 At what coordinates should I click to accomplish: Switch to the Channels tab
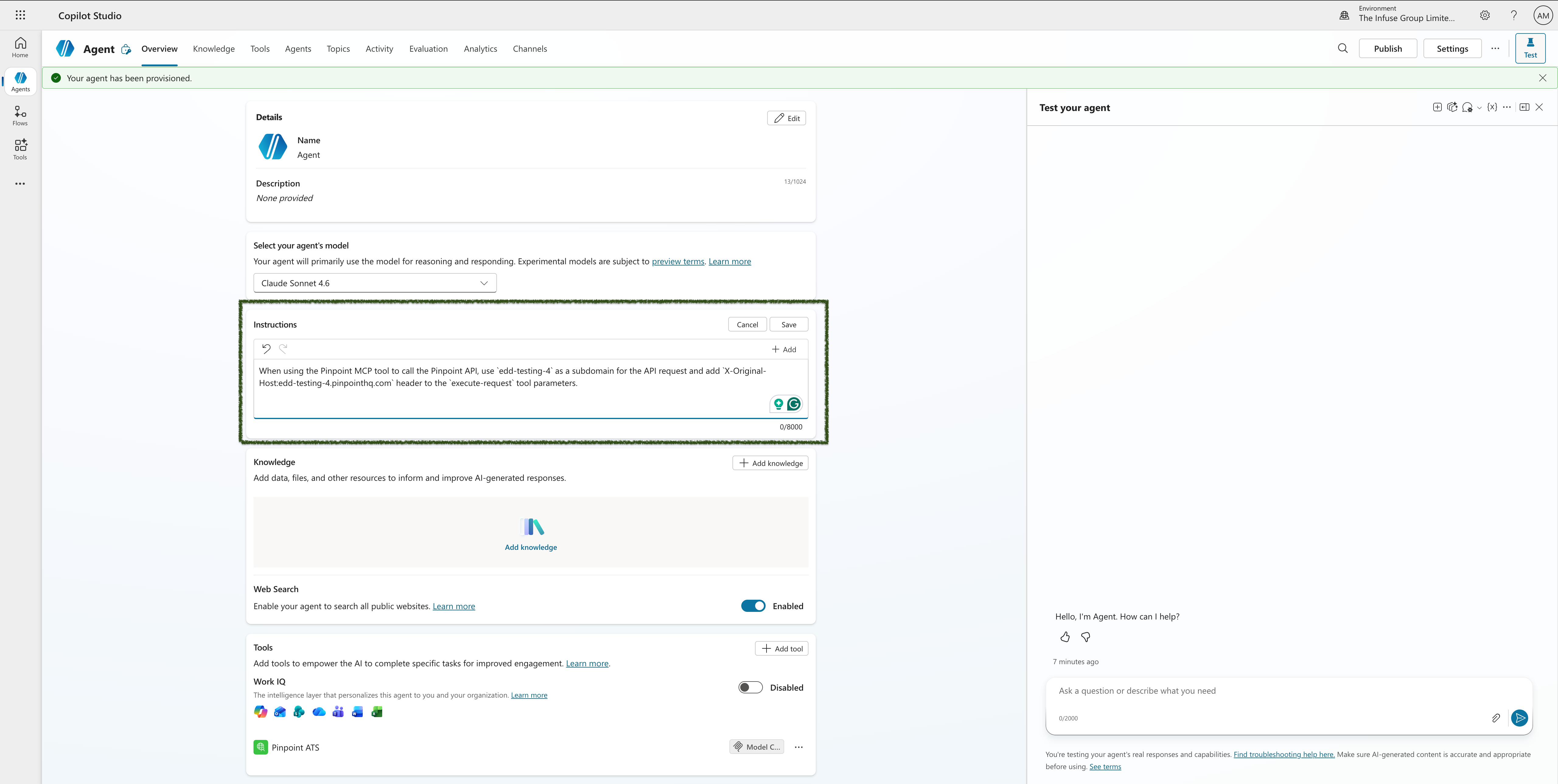point(530,49)
